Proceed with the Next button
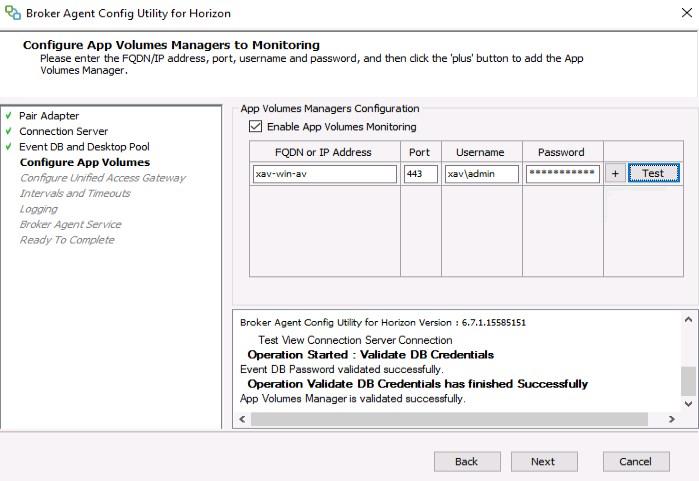Viewport: 699px width, 481px height. click(544, 461)
